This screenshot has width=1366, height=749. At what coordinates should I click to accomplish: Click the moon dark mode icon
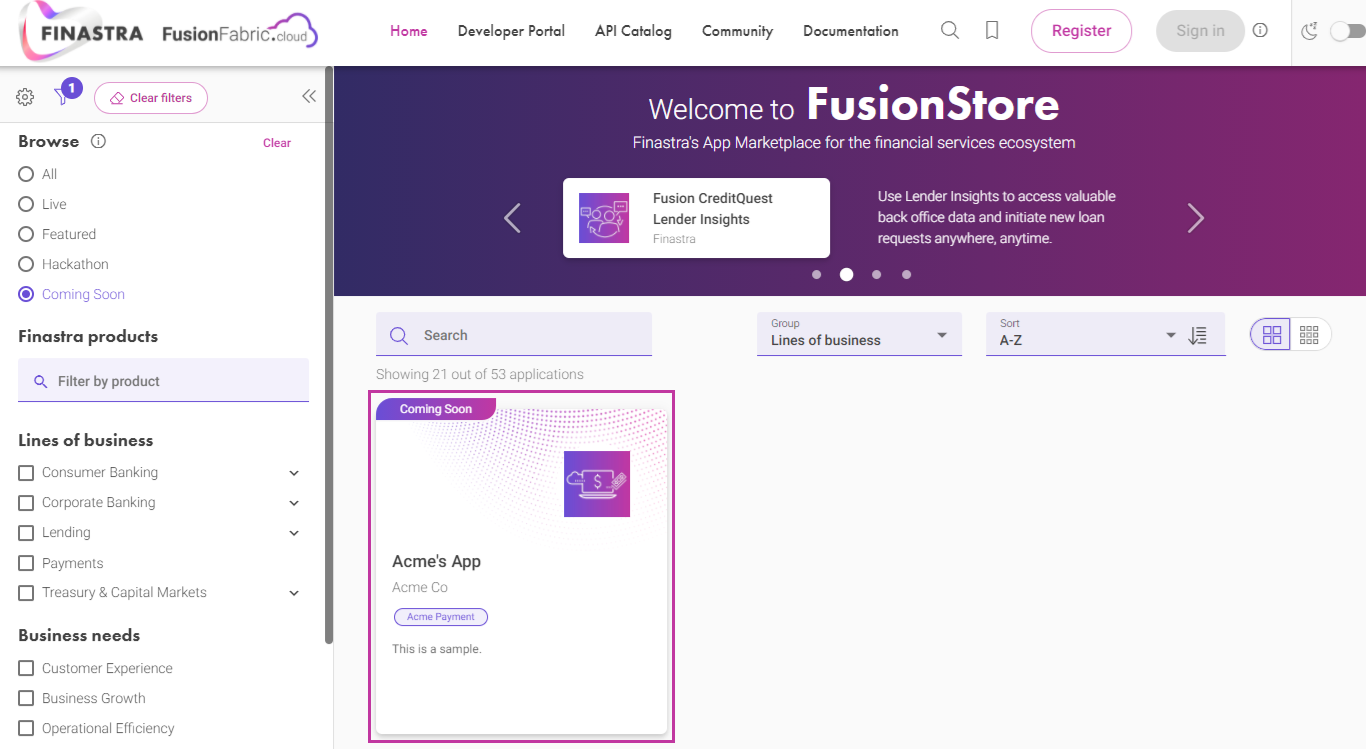(x=1309, y=32)
